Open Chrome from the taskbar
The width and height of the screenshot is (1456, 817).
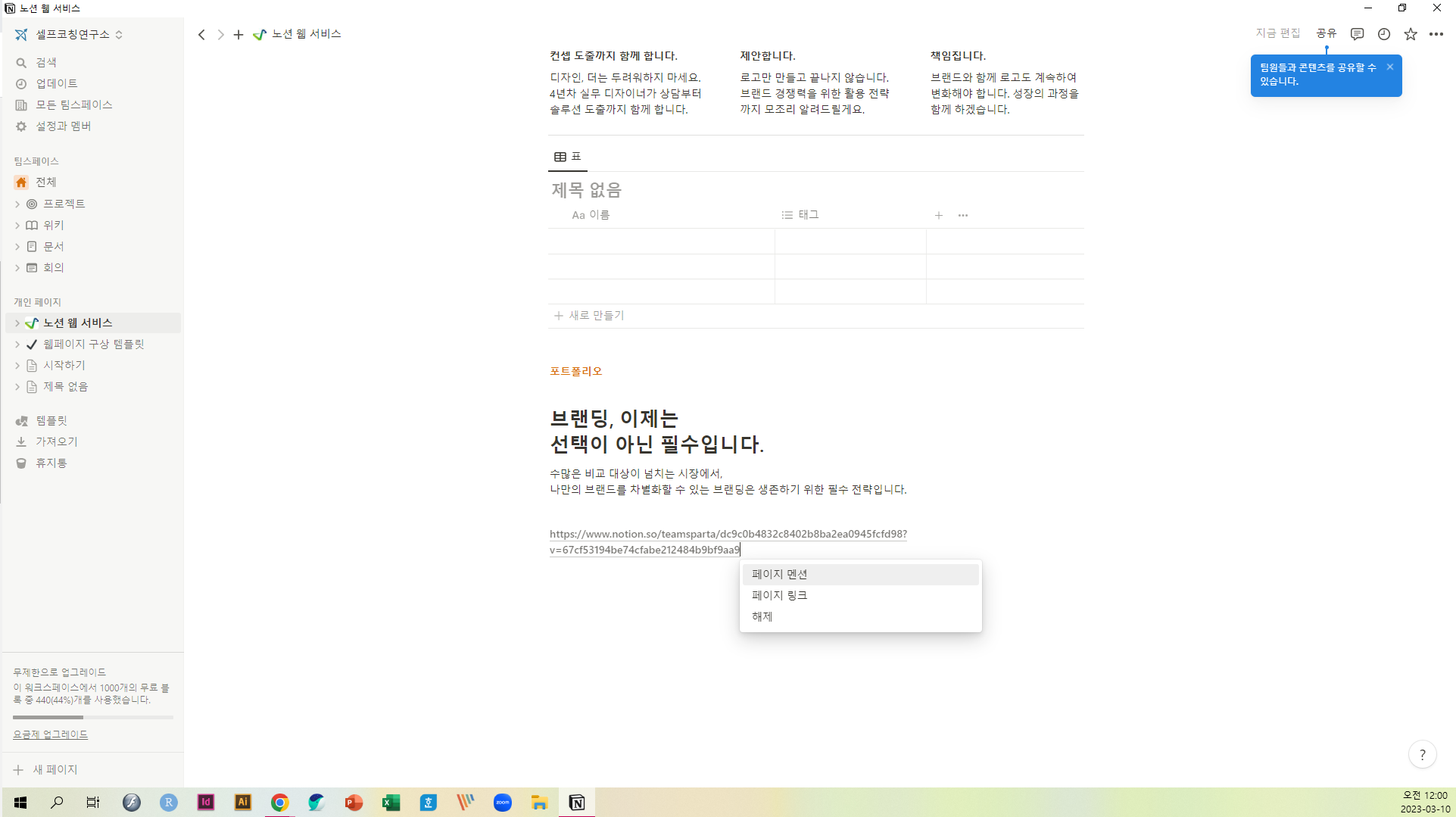(279, 803)
